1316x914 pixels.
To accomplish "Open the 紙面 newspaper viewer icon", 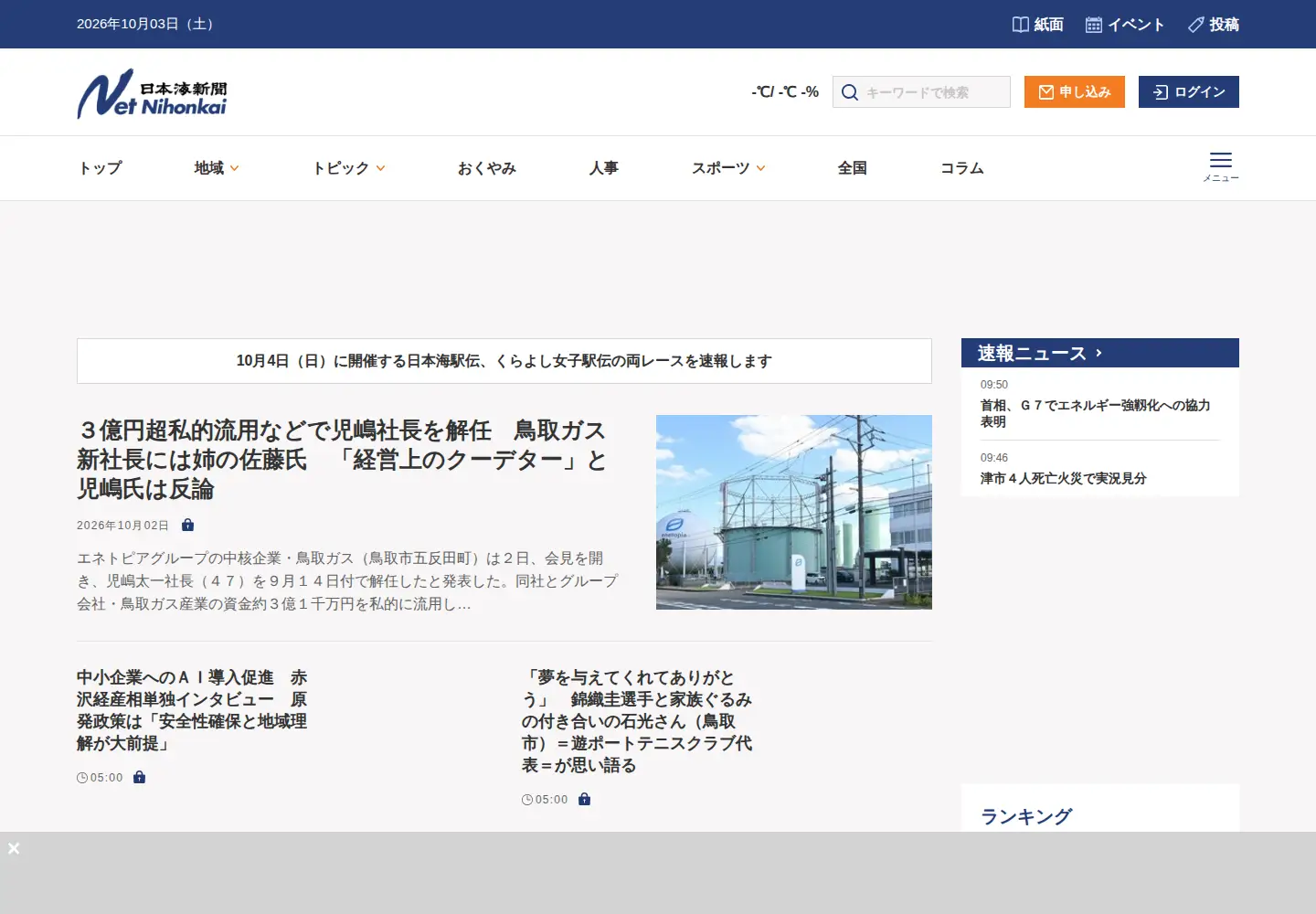I will point(1020,25).
